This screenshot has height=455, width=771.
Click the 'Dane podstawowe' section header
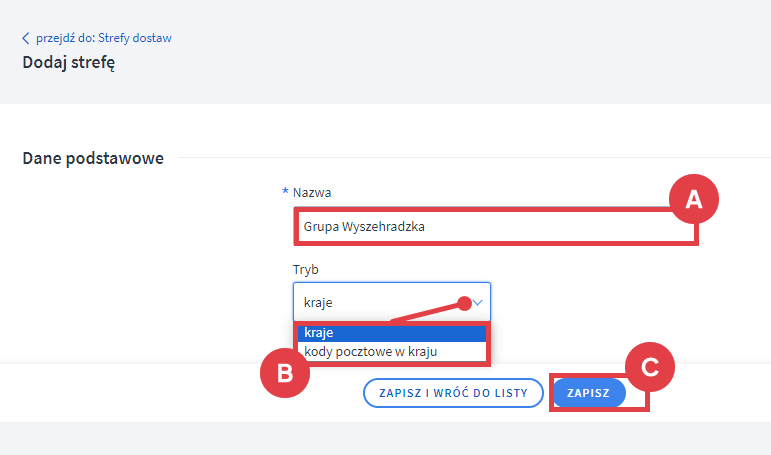(x=93, y=158)
